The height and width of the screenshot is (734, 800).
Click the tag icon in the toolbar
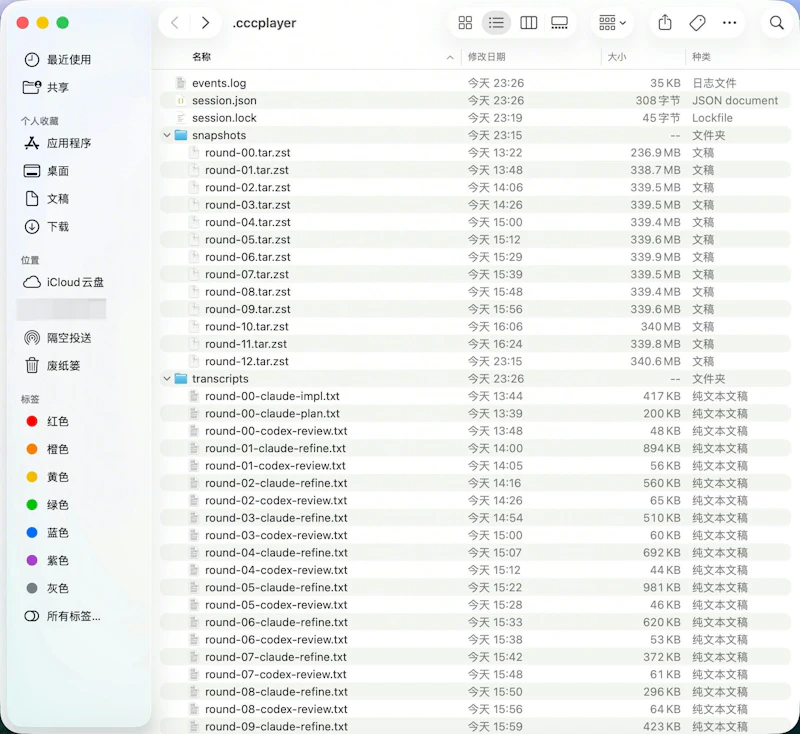[696, 22]
